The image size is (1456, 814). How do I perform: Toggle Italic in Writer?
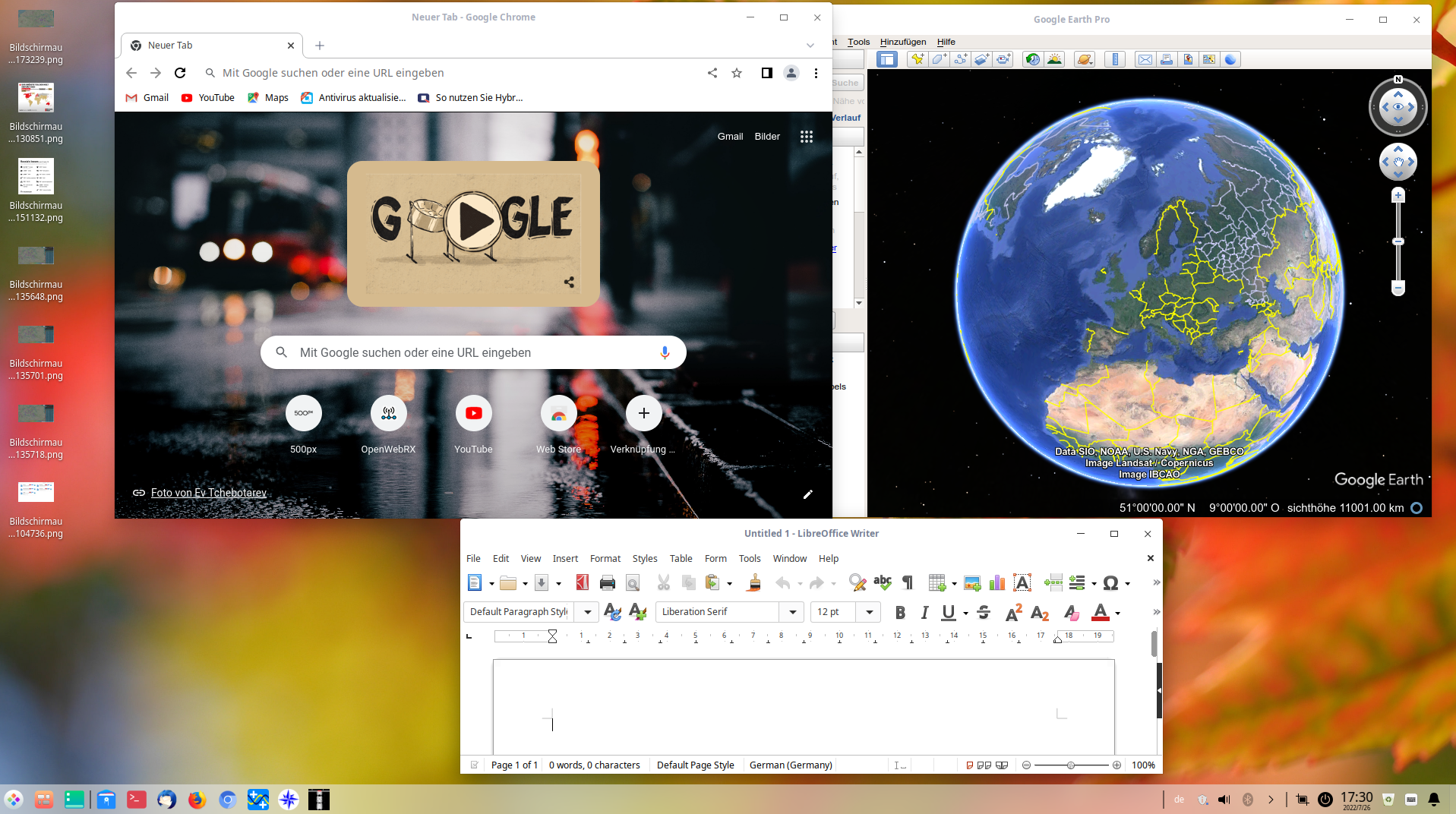tap(924, 612)
